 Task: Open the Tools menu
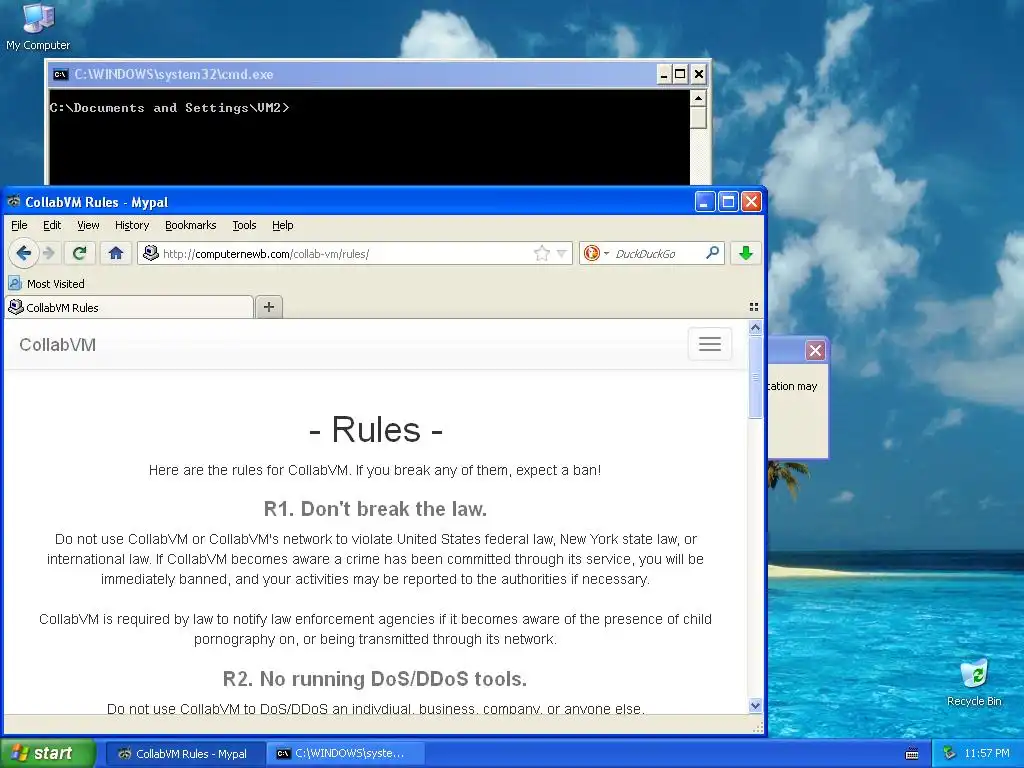click(x=244, y=225)
